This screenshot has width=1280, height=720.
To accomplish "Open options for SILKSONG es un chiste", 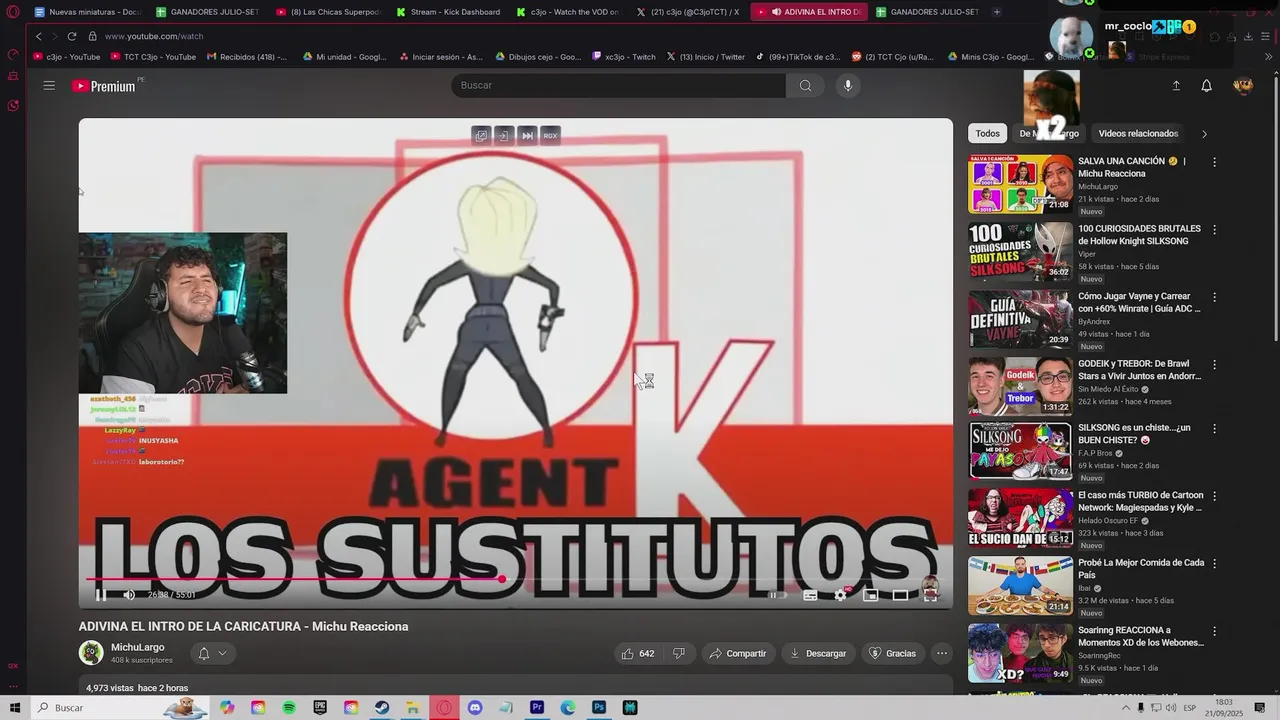I will [1215, 428].
